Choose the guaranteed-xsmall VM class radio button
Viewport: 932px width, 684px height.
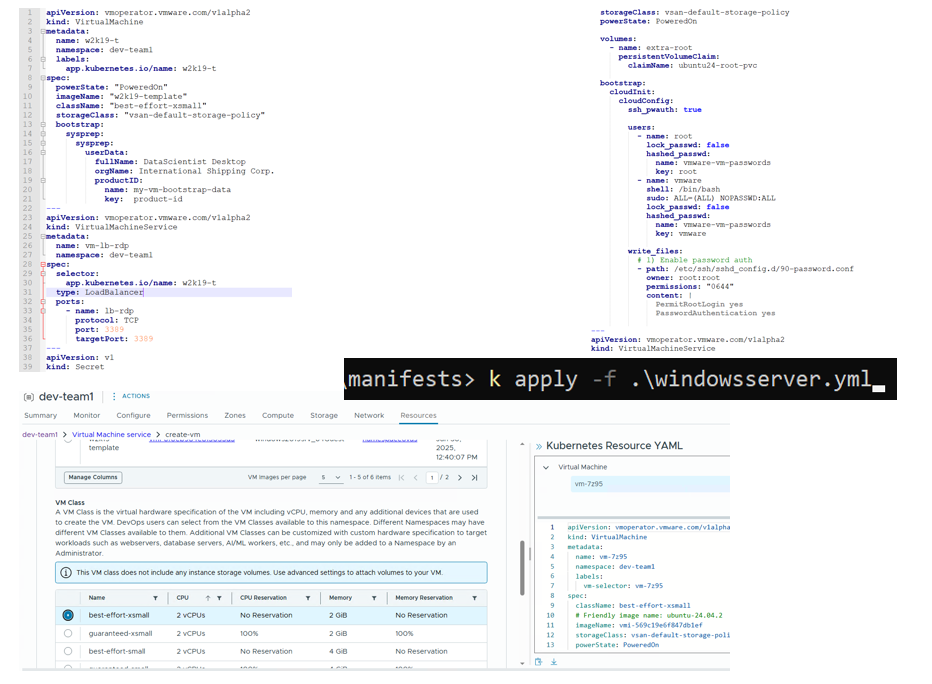point(68,633)
